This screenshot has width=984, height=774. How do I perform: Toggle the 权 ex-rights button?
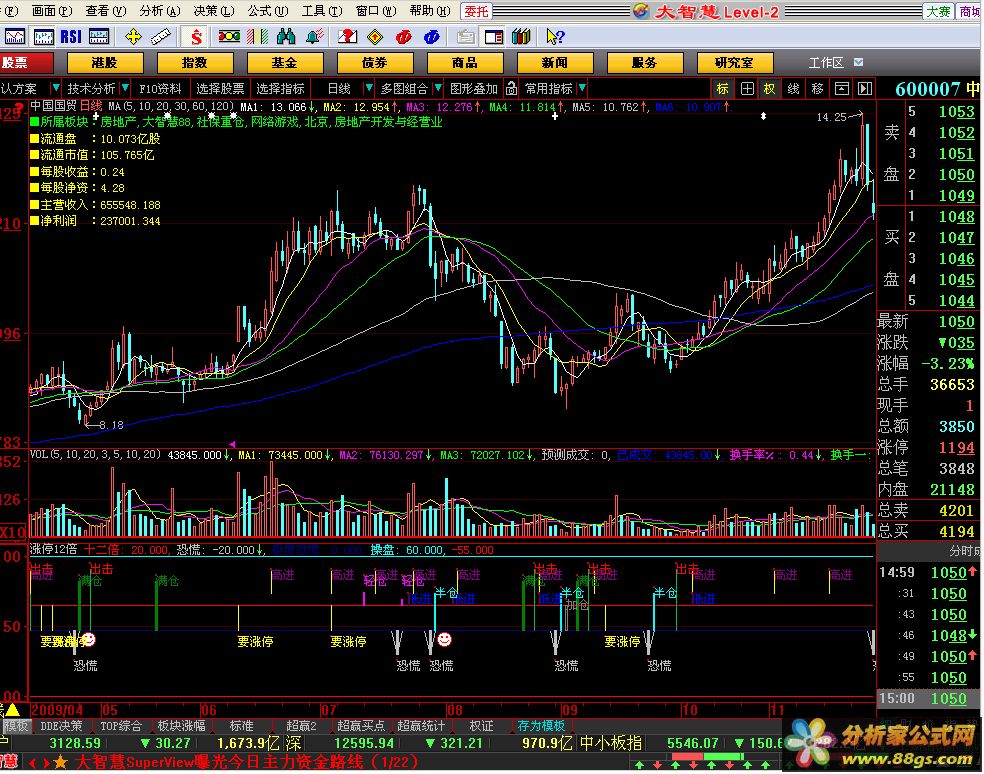point(769,89)
